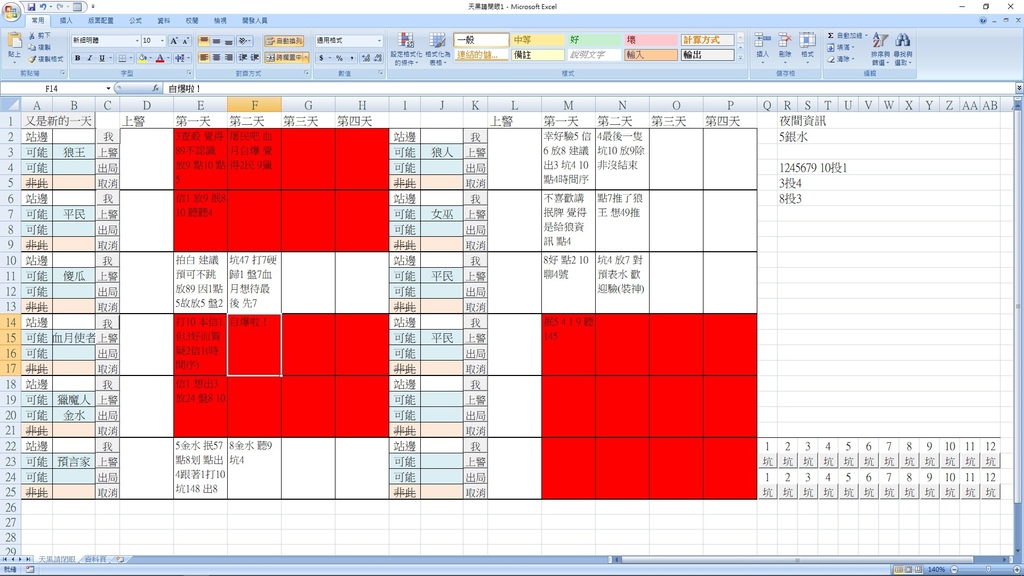Select column F header
1024x576 pixels.
(254, 104)
